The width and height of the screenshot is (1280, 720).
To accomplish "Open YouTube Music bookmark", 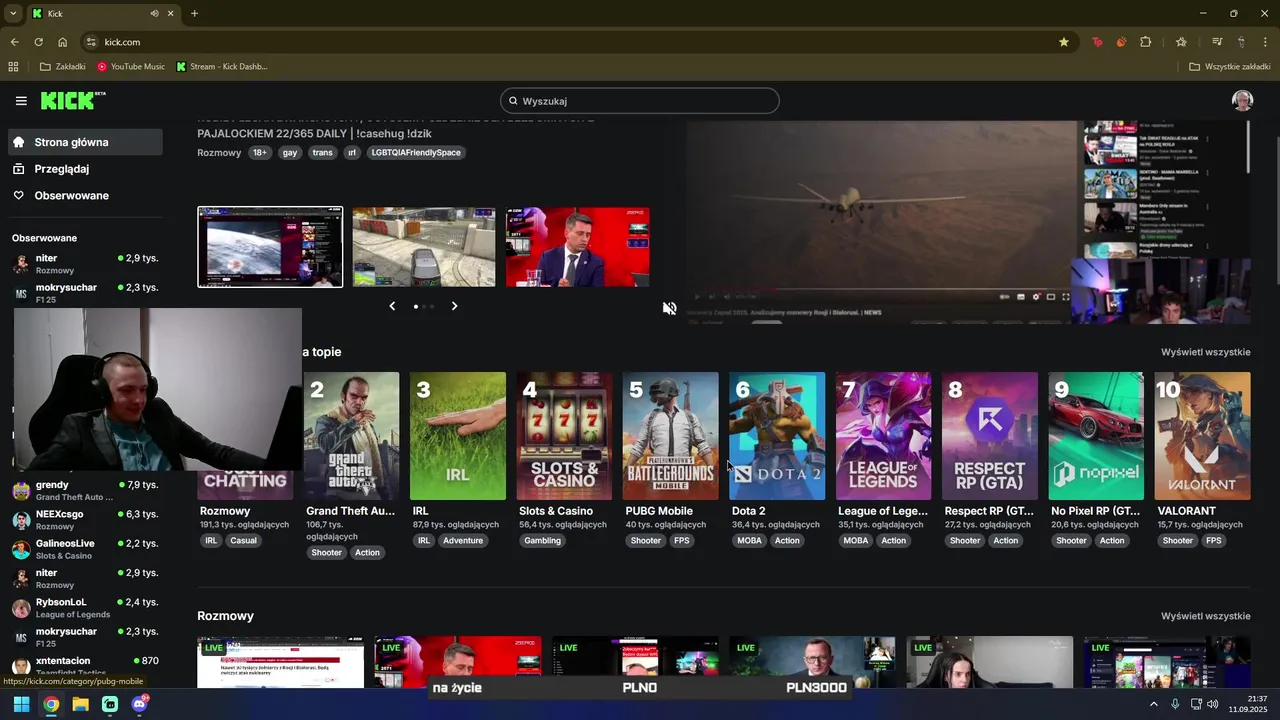I will click(x=131, y=67).
